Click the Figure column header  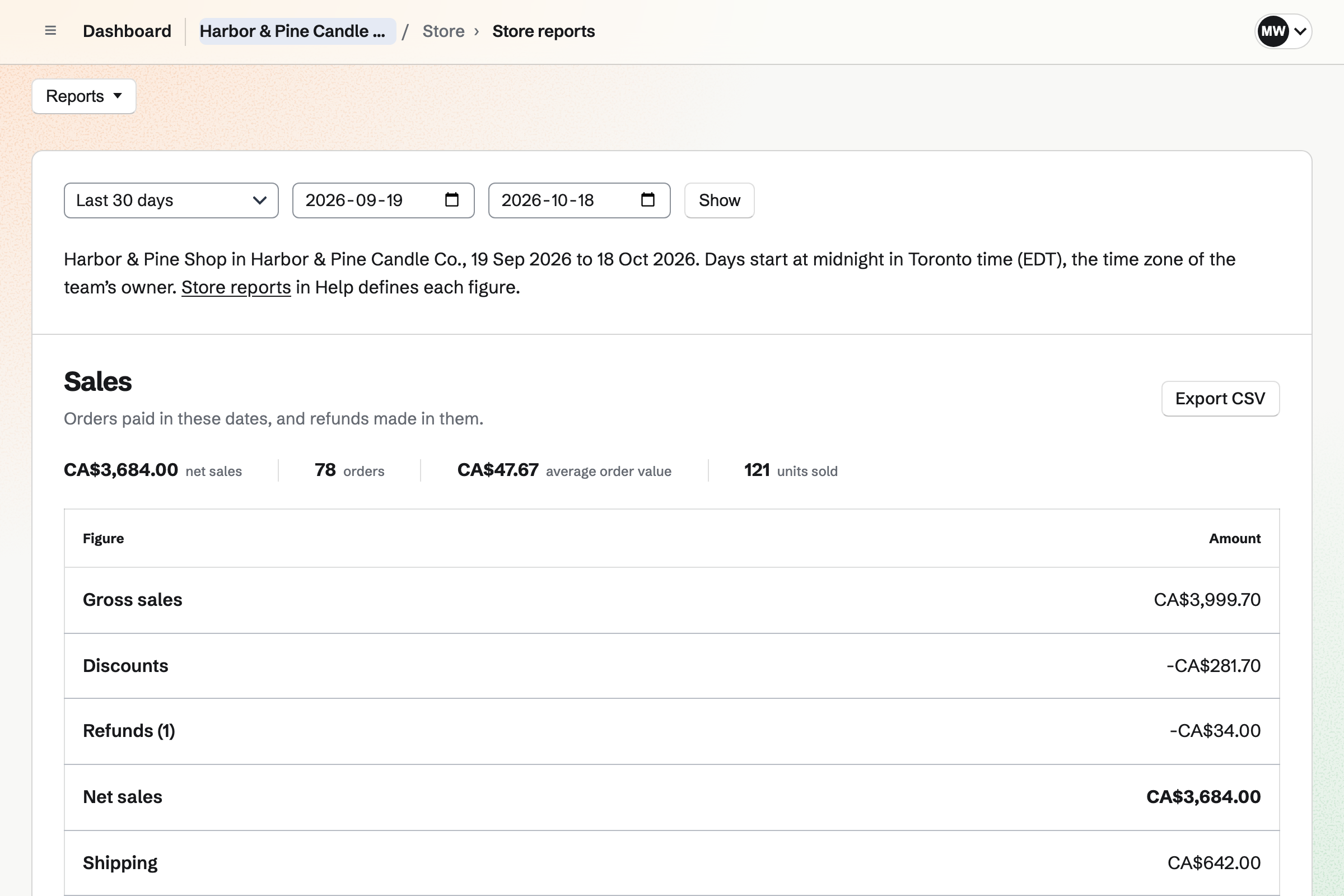[104, 538]
